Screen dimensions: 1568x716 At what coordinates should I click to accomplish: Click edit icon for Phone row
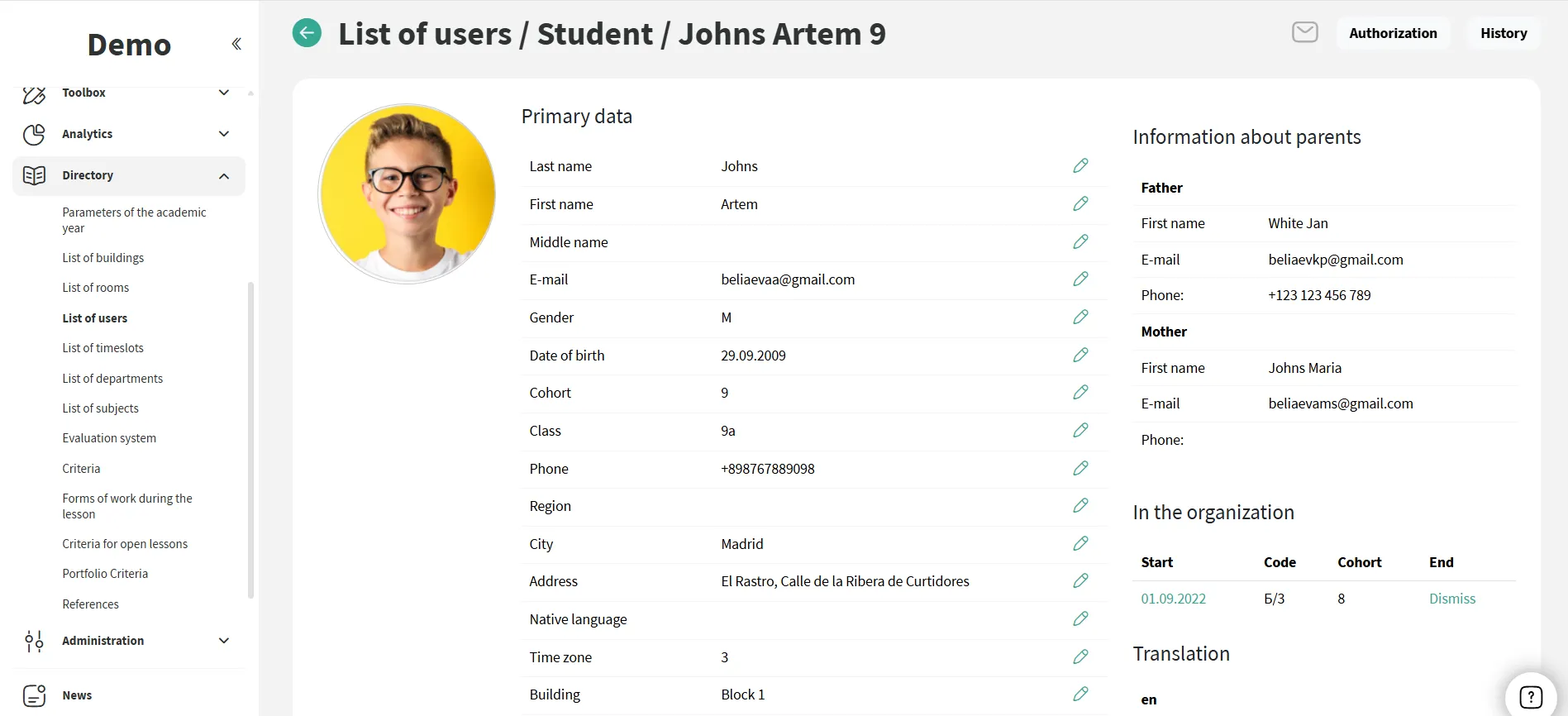[x=1079, y=469]
